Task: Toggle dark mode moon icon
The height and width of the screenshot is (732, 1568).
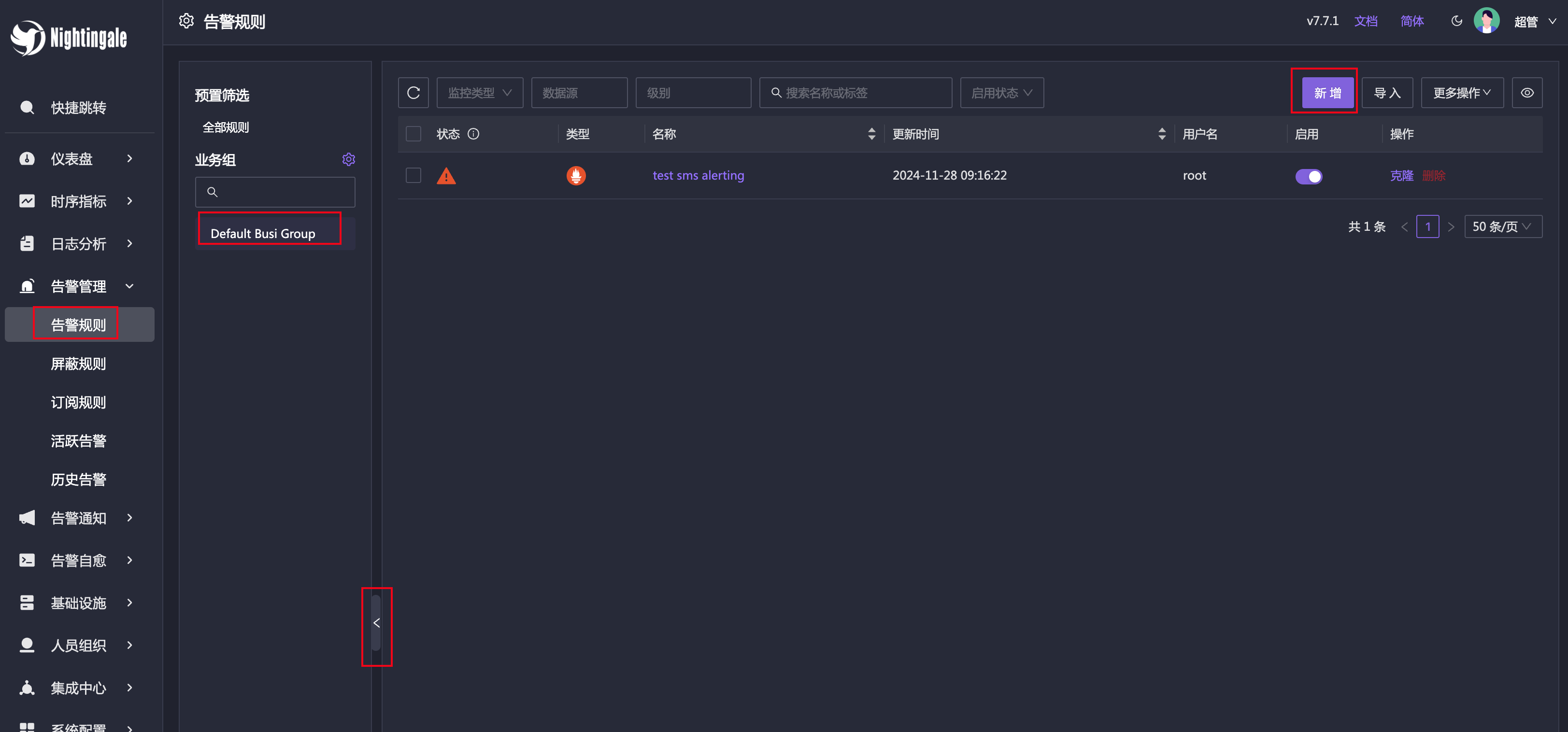Action: 1456,21
